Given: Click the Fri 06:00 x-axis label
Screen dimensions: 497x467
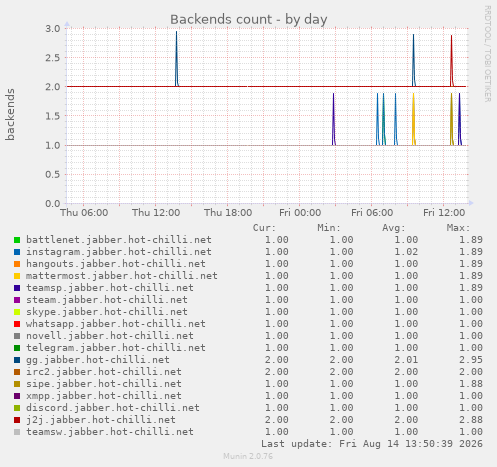Looking at the screenshot, I should (372, 213).
